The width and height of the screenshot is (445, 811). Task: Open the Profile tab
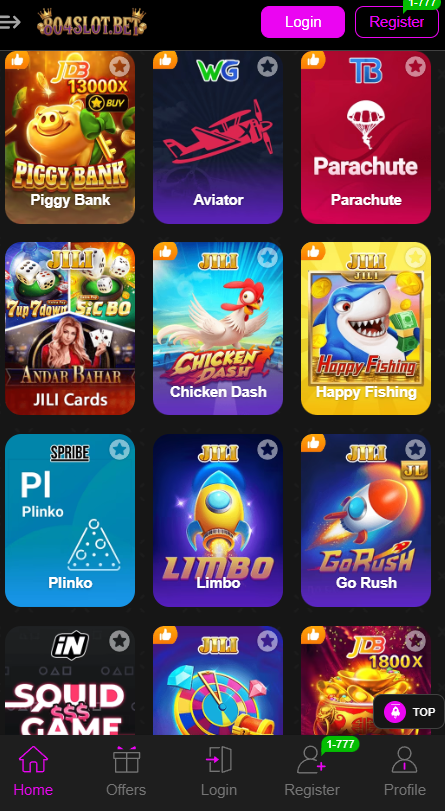405,771
